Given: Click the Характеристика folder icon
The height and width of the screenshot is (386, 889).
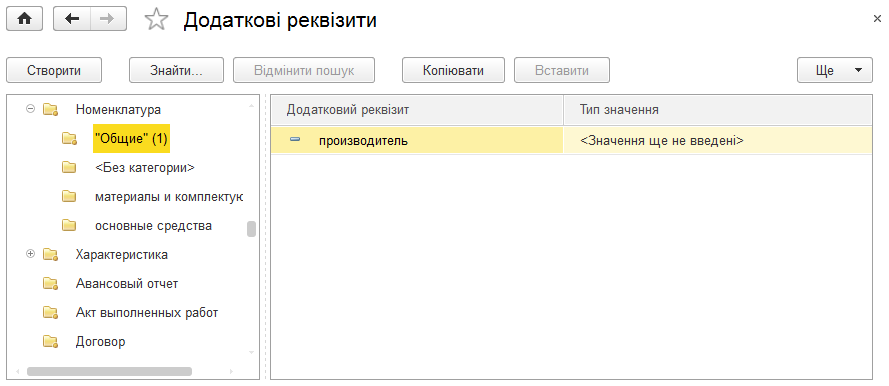Looking at the screenshot, I should [x=51, y=255].
